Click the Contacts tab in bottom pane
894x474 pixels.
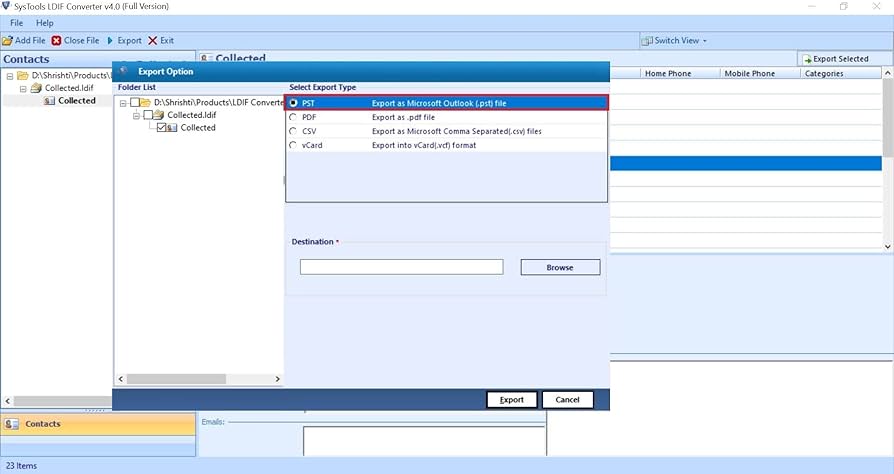[x=98, y=424]
